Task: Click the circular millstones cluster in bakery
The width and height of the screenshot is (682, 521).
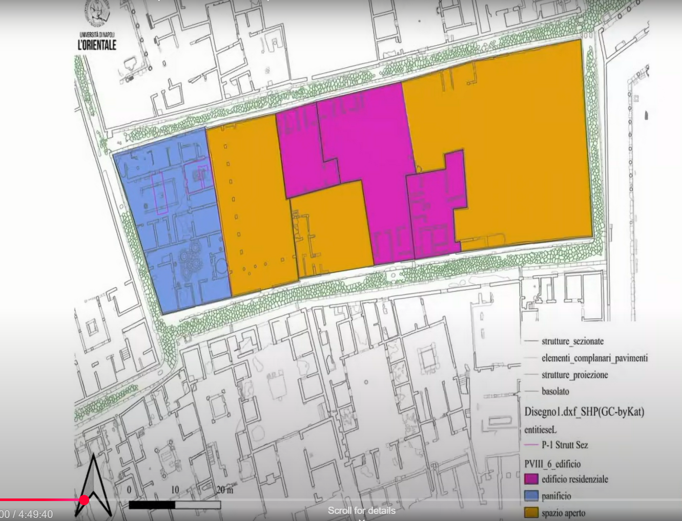Action: coord(191,260)
